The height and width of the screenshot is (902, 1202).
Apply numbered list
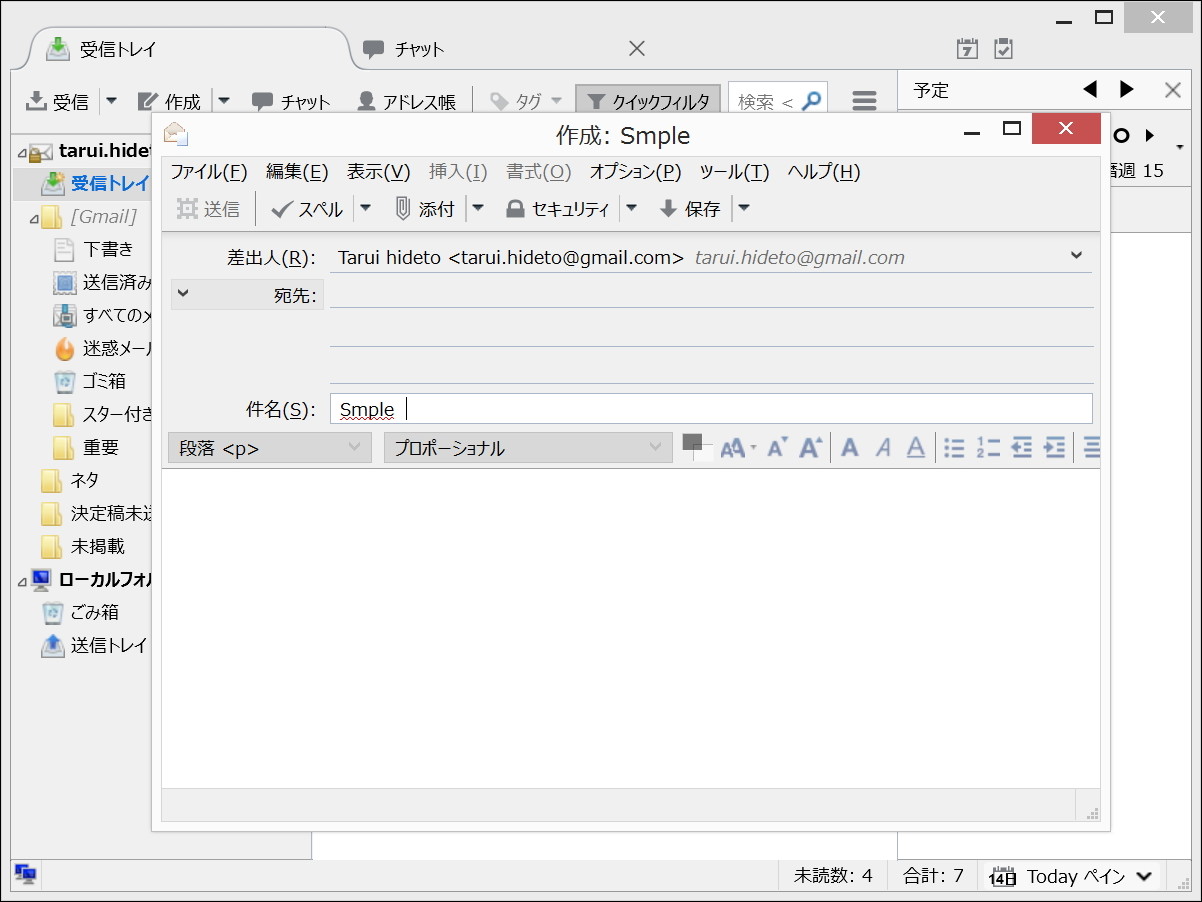pyautogui.click(x=988, y=448)
